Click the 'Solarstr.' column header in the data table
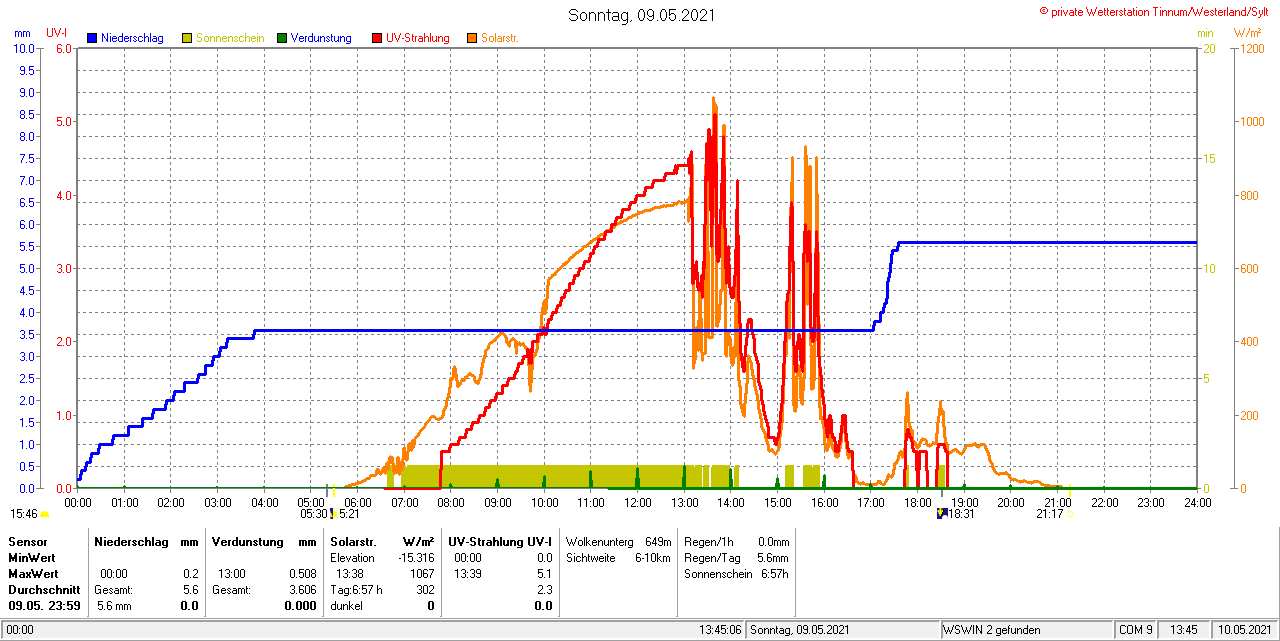This screenshot has width=1280, height=641. tap(353, 542)
